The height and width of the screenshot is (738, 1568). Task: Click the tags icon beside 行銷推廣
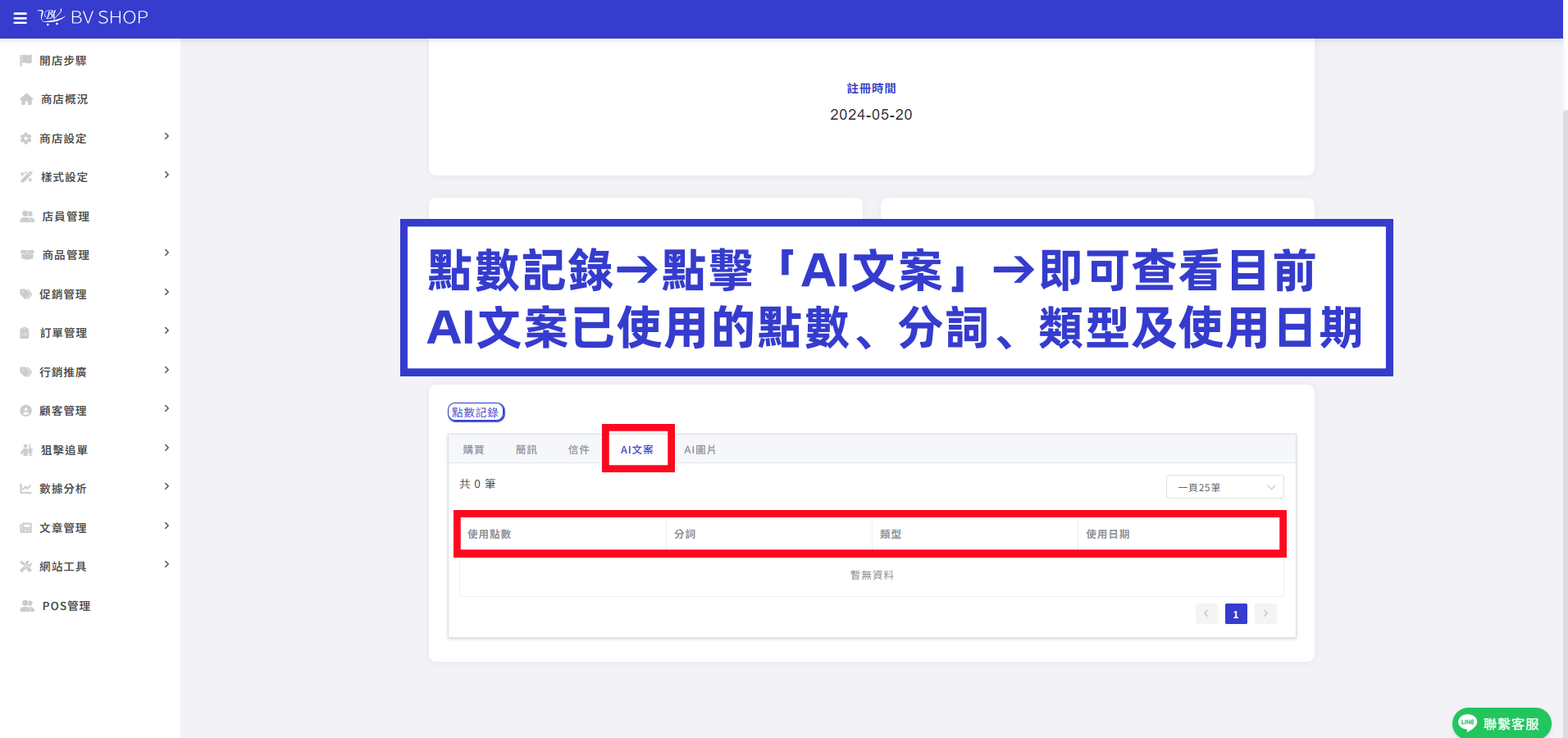(x=26, y=372)
